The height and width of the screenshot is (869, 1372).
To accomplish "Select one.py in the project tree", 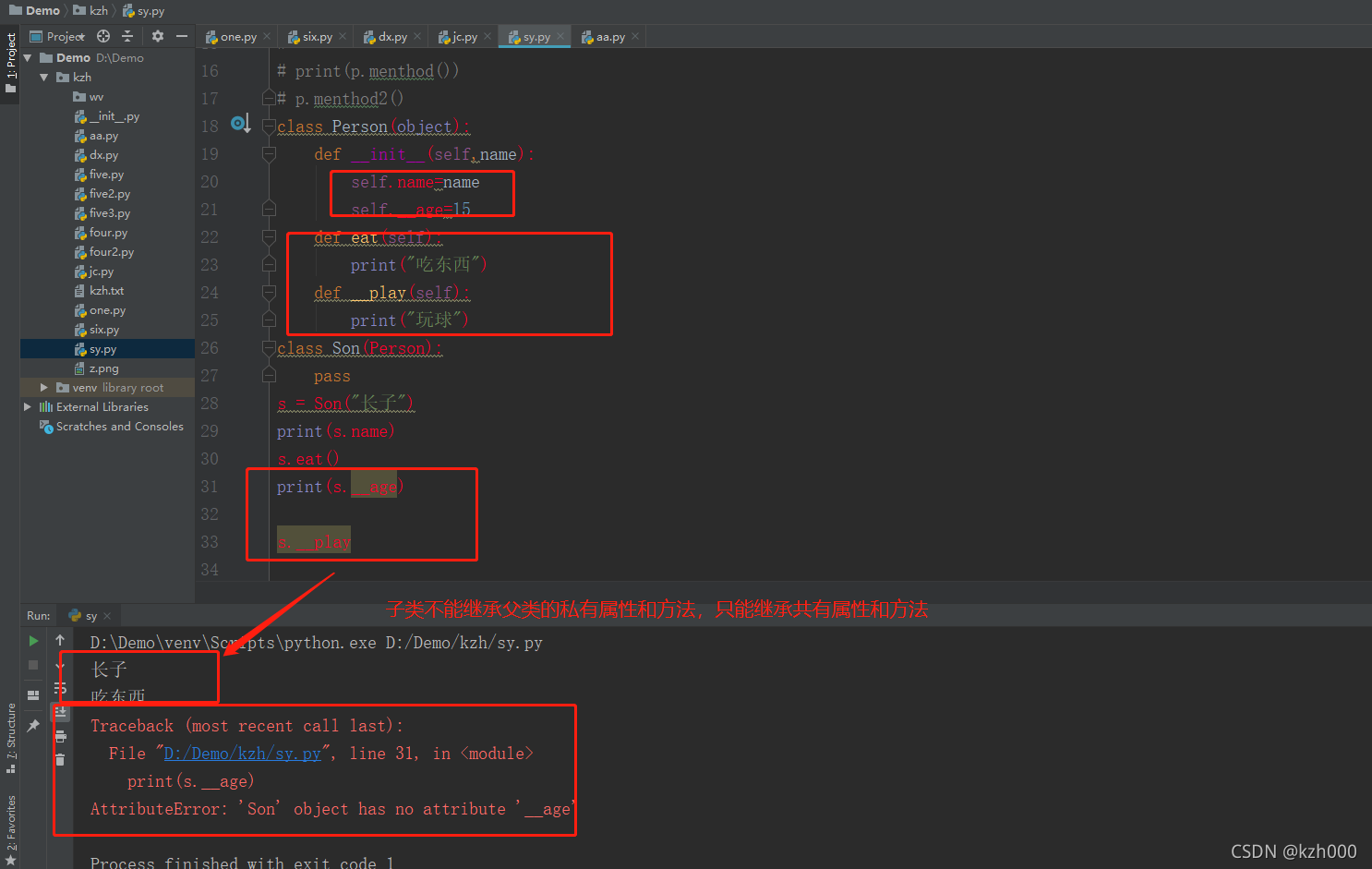I will [x=108, y=309].
